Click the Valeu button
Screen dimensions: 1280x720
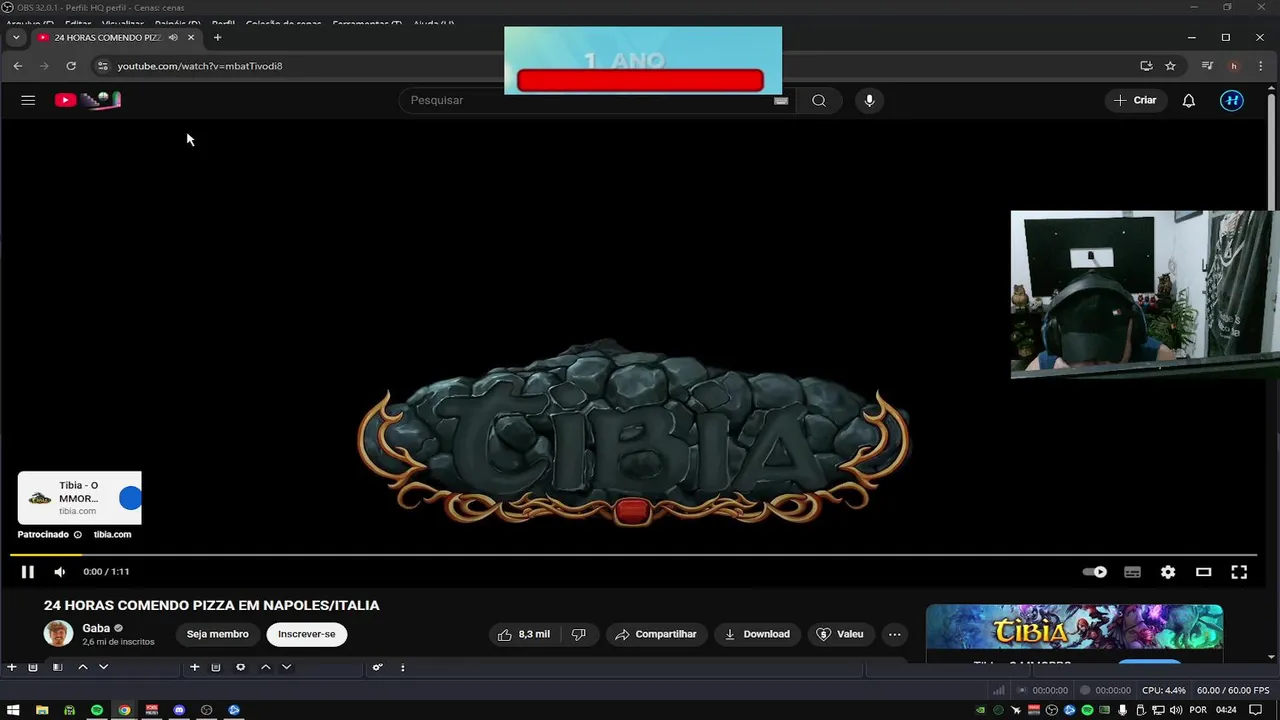(x=840, y=634)
